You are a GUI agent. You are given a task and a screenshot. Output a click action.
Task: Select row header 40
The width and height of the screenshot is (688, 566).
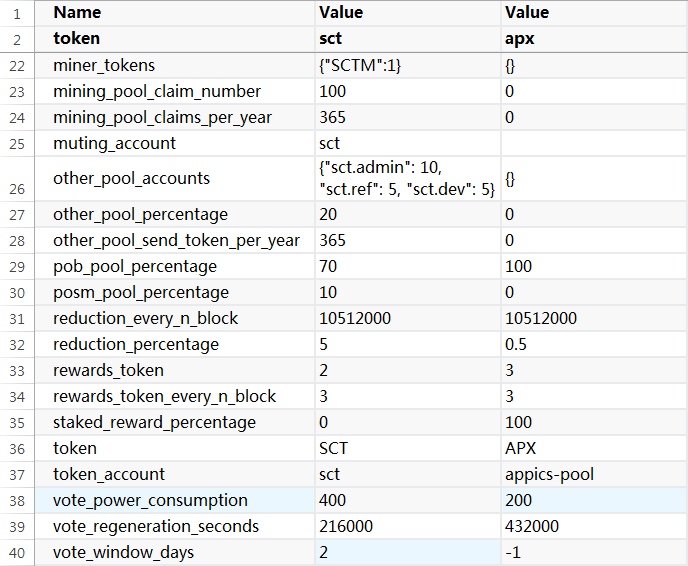[17, 552]
